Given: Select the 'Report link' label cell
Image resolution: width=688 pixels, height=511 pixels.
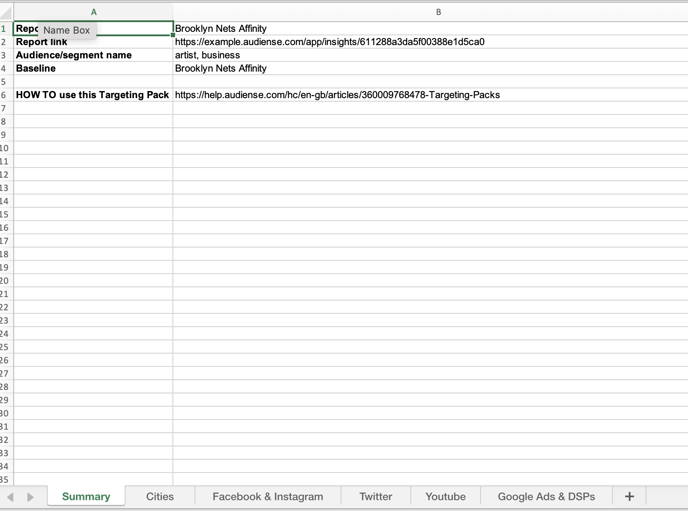Looking at the screenshot, I should tap(93, 42).
